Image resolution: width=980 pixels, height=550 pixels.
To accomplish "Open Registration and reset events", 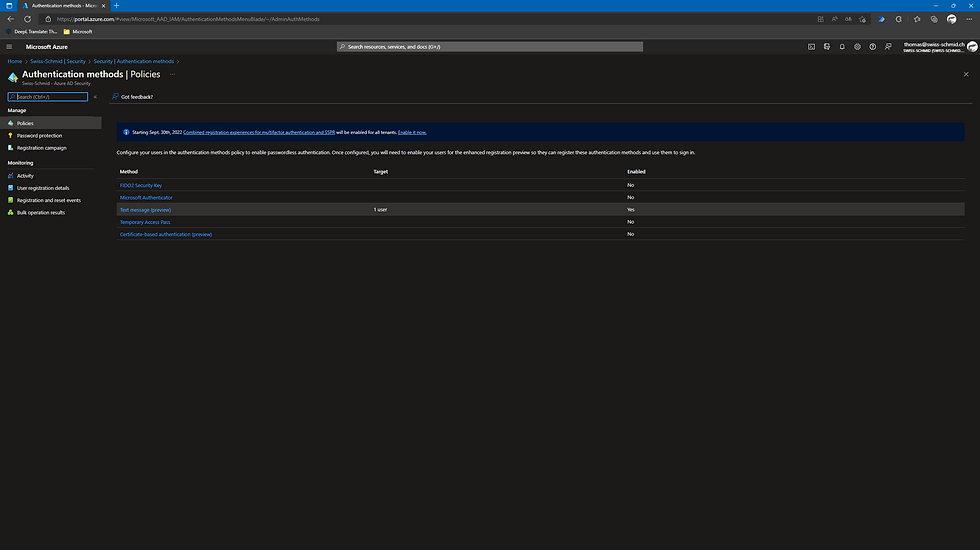I will tap(49, 200).
